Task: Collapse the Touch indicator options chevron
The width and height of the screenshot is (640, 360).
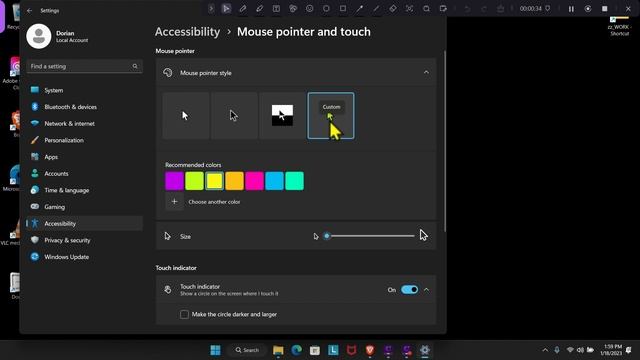Action: pyautogui.click(x=427, y=290)
